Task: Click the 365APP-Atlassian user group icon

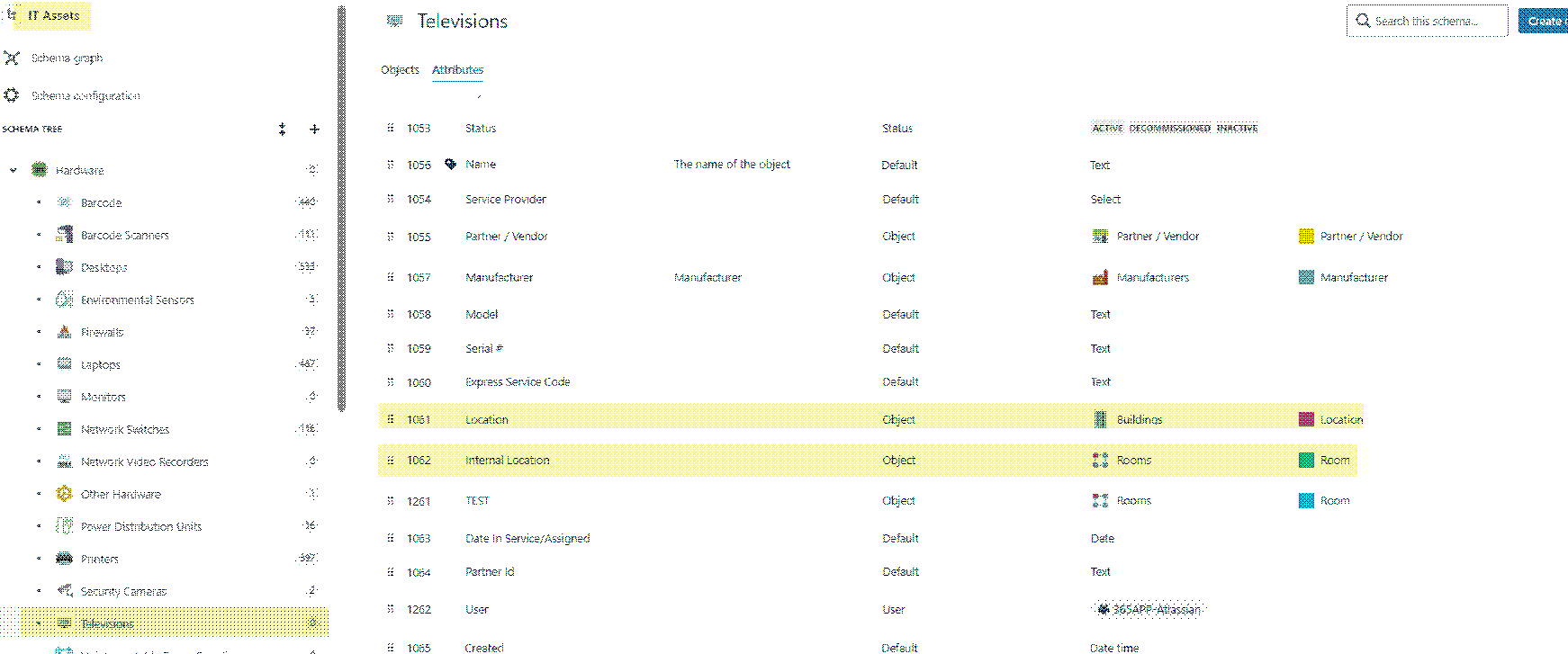Action: (1103, 609)
